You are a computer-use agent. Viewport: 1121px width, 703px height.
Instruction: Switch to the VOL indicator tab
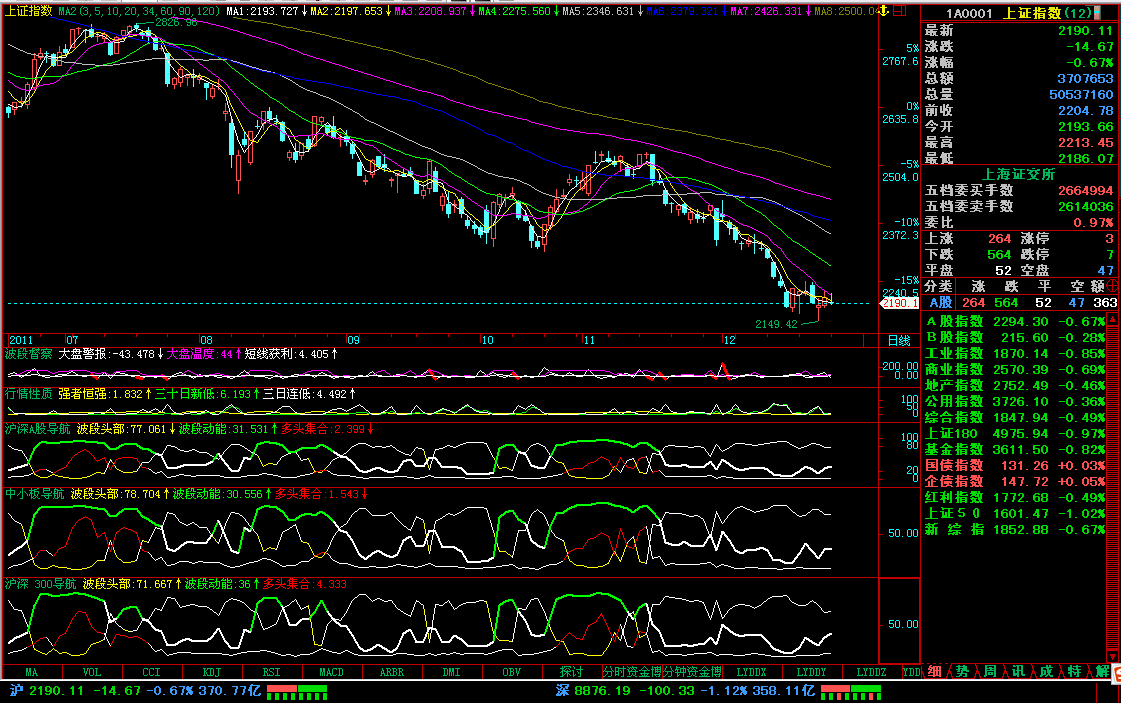click(92, 672)
